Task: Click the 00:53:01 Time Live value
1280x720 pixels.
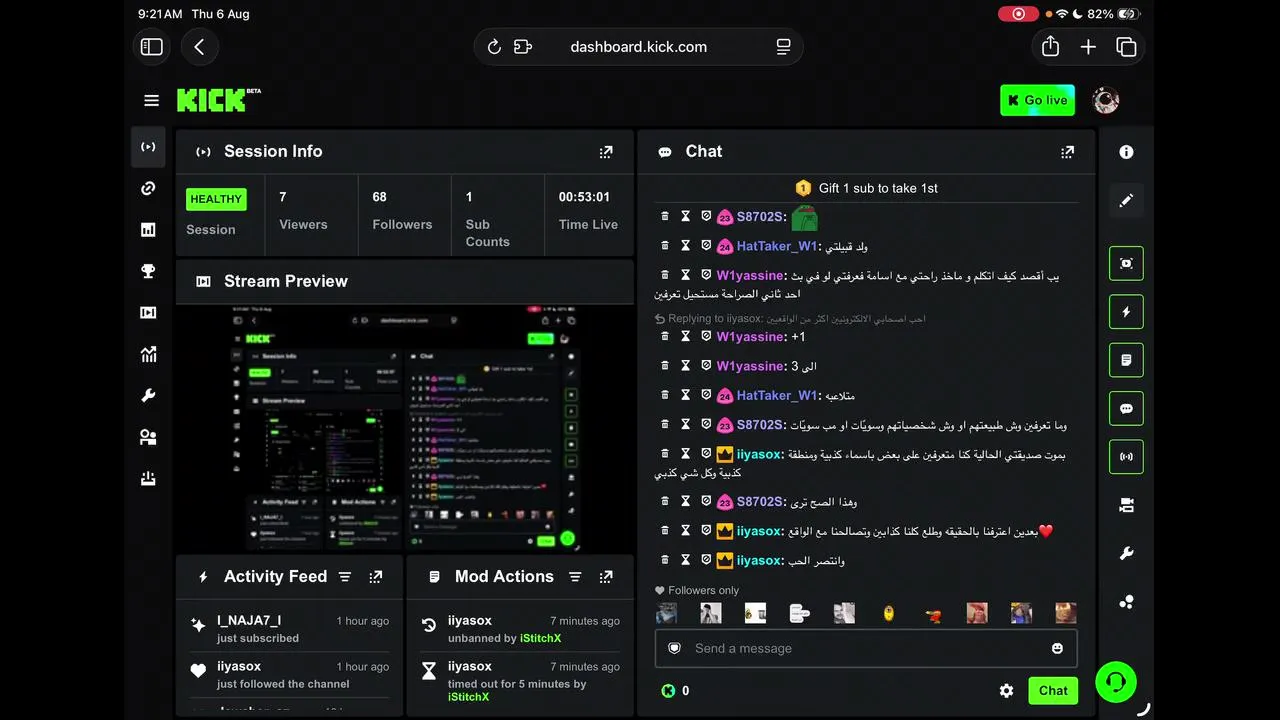Action: click(584, 197)
